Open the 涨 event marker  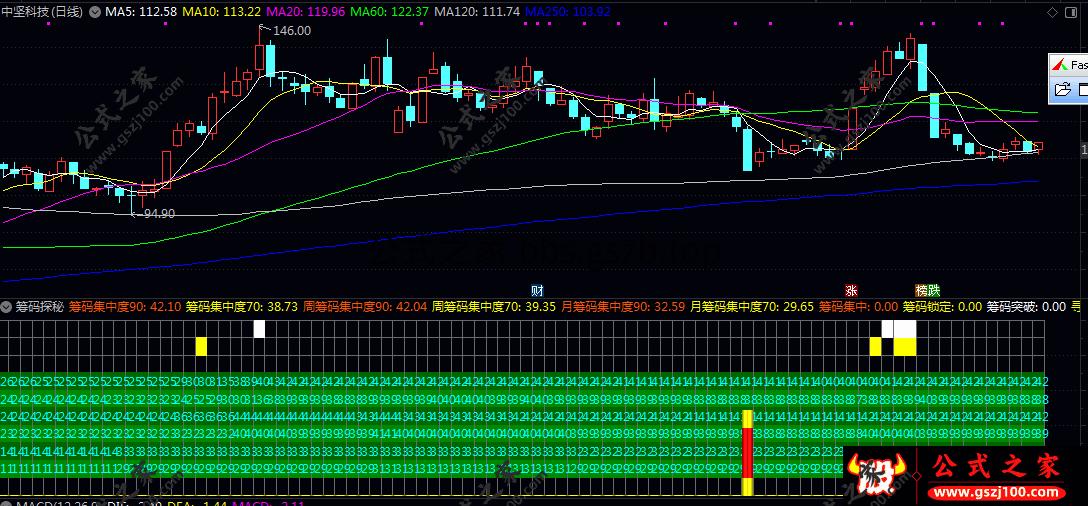click(x=851, y=290)
